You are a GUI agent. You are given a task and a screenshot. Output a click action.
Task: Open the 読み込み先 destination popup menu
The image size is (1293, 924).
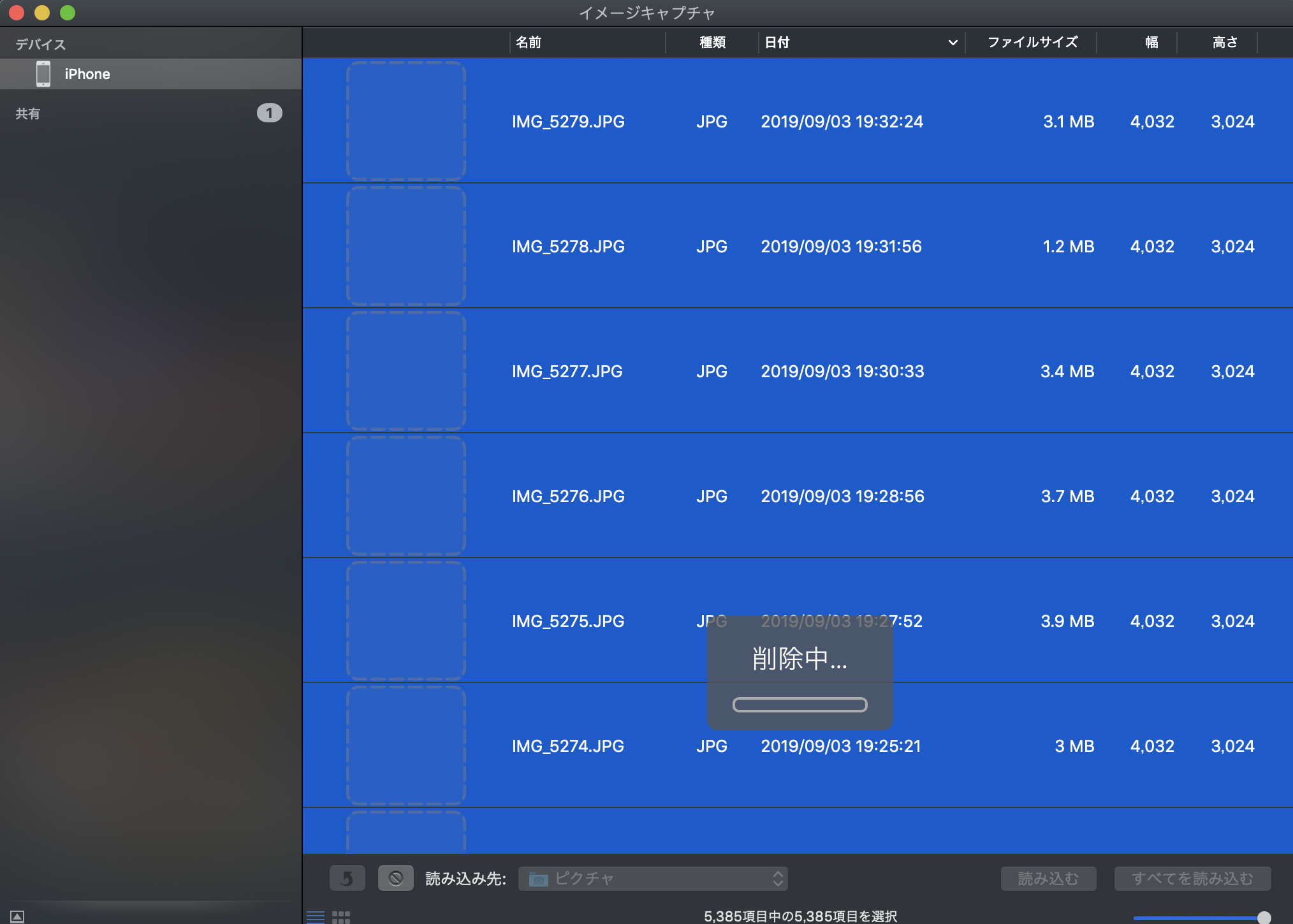coord(653,879)
